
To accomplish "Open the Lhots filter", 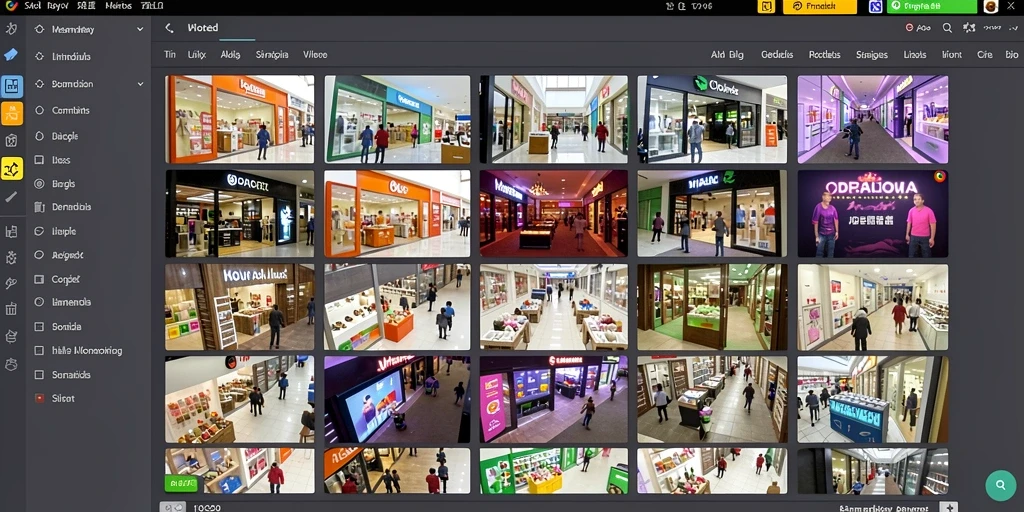I will pyautogui.click(x=915, y=55).
